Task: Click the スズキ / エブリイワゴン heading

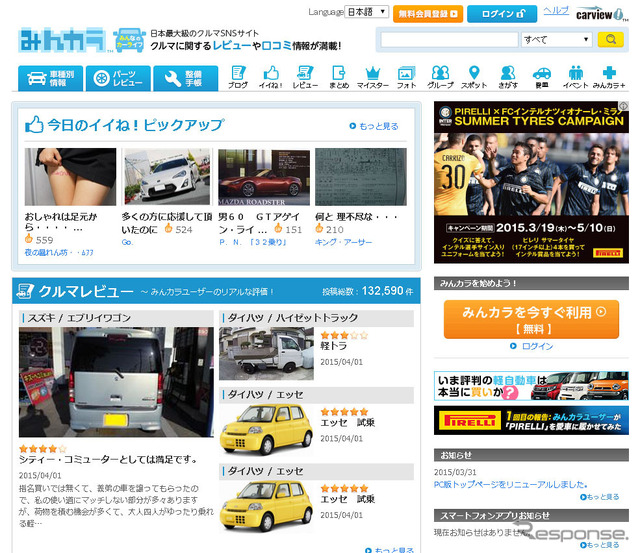Action: [80, 318]
